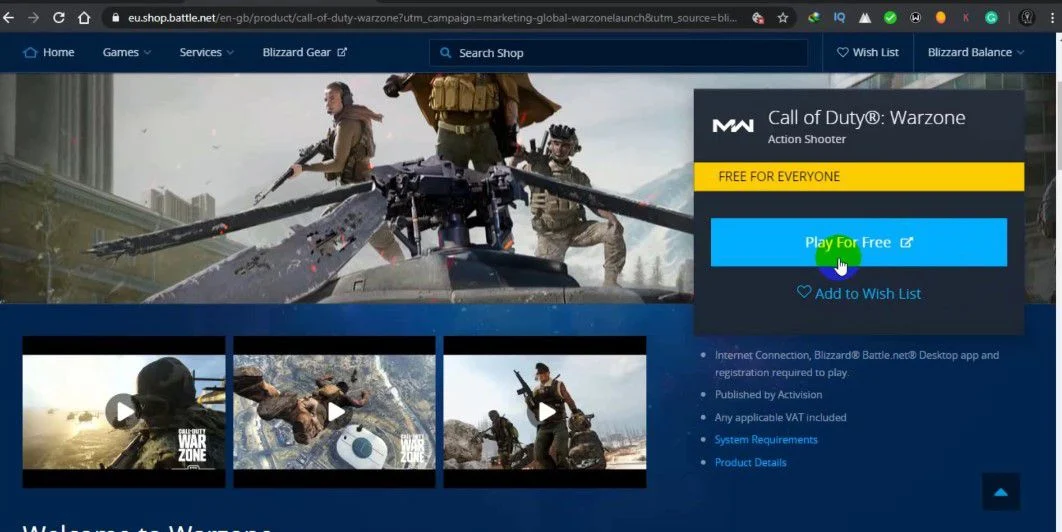The width and height of the screenshot is (1062, 532).
Task: Open the IQ browser extension
Action: point(839,18)
